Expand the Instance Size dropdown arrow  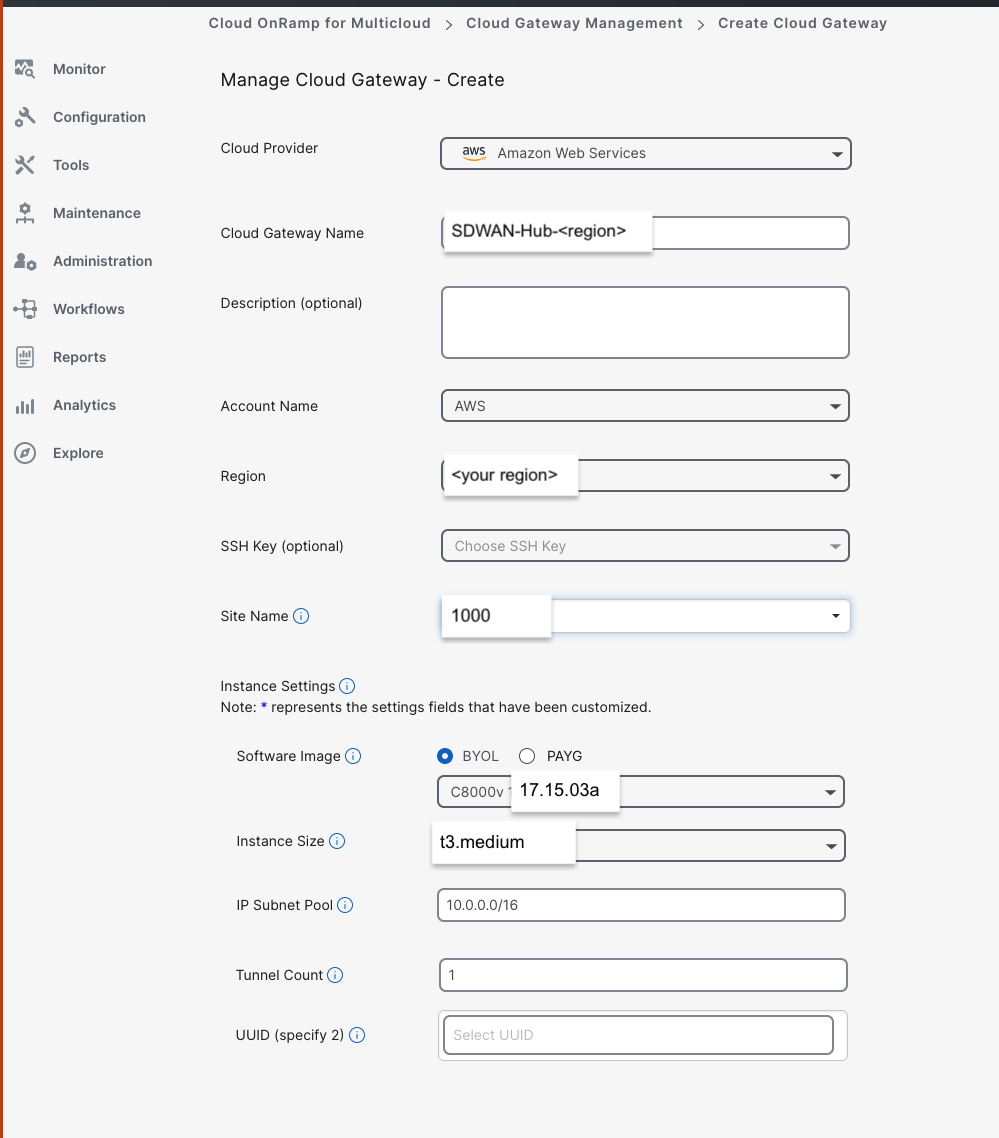pyautogui.click(x=831, y=846)
